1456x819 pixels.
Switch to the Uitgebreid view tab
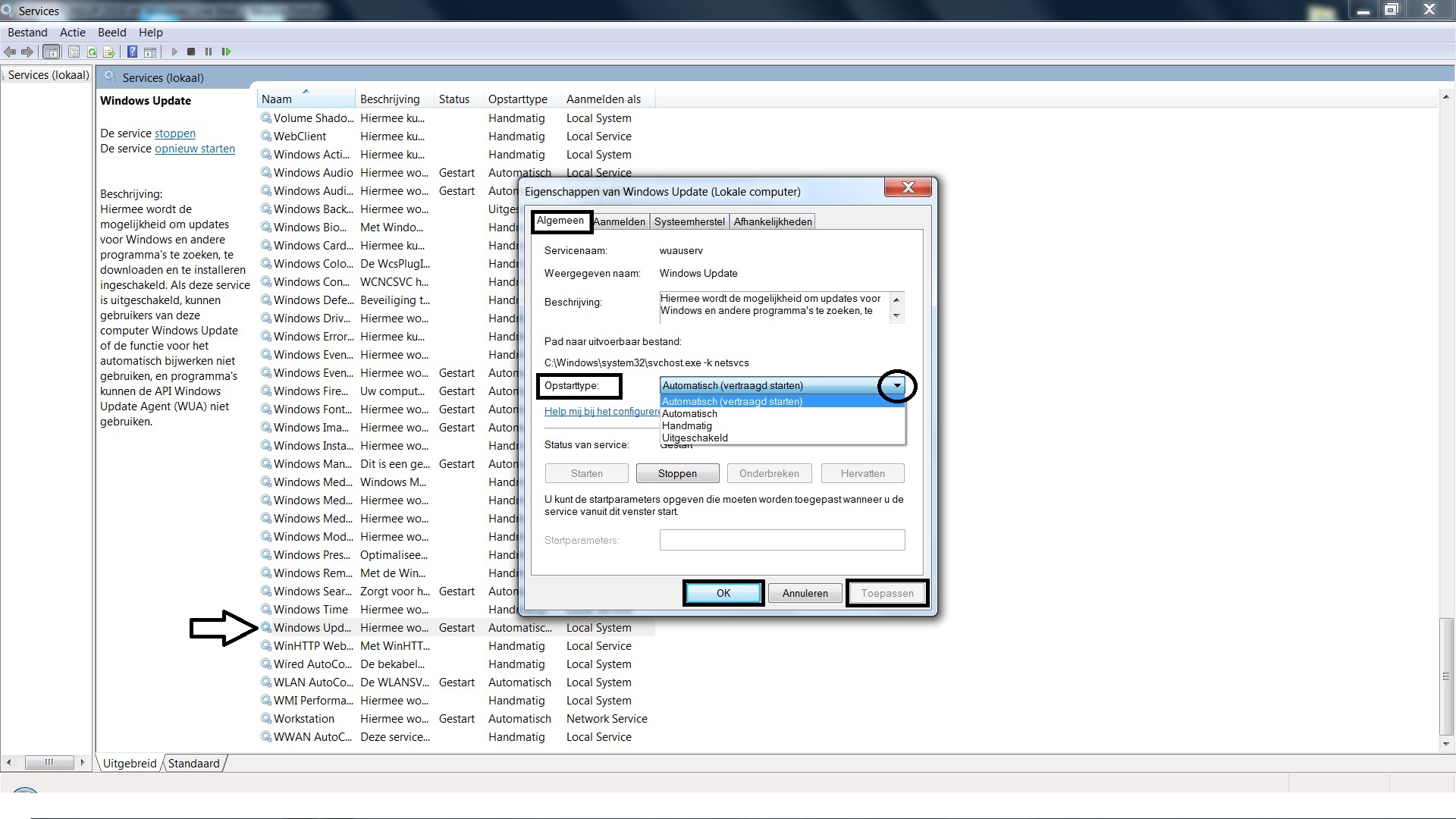pos(130,764)
